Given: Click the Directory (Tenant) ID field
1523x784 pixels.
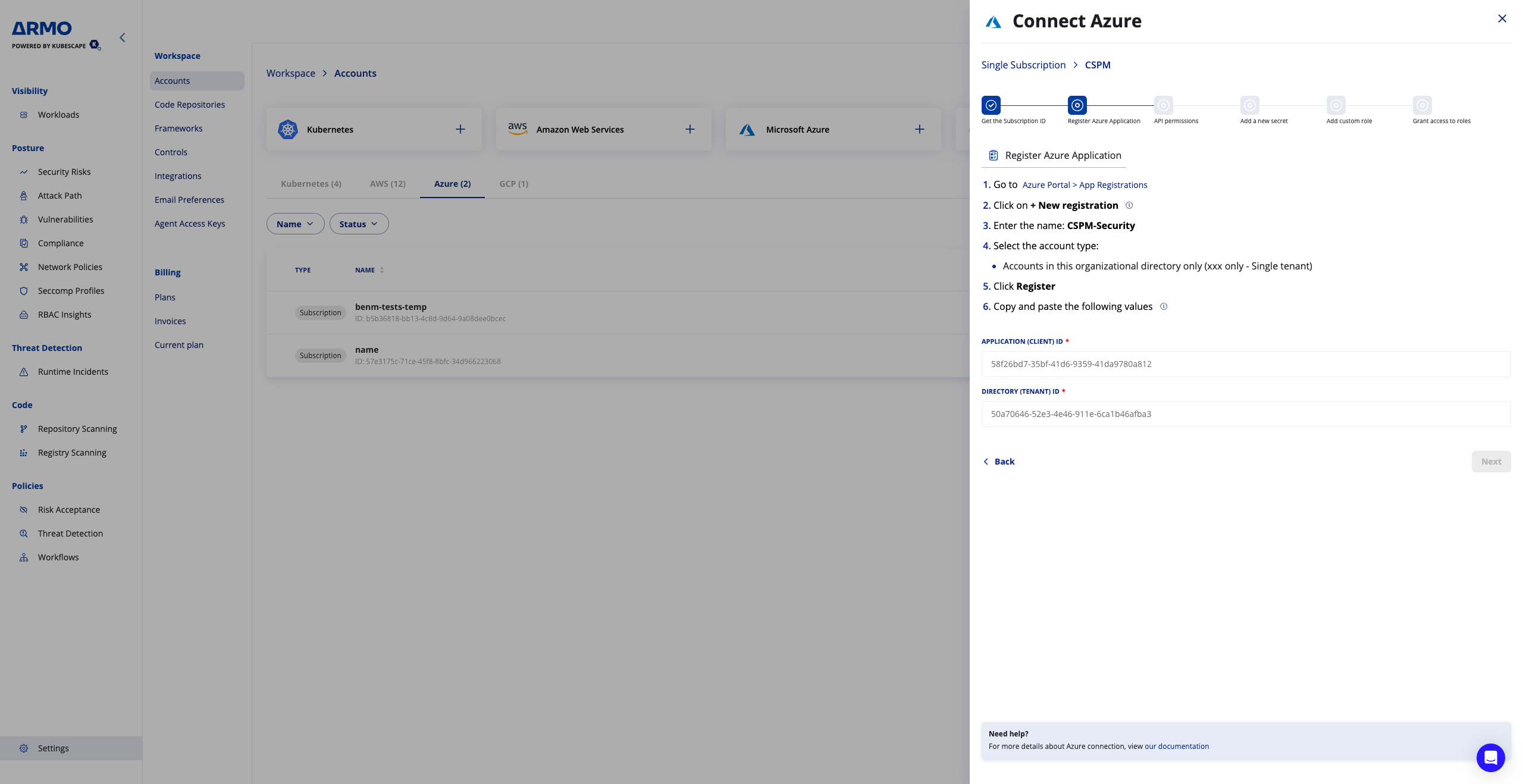Looking at the screenshot, I should coord(1246,414).
